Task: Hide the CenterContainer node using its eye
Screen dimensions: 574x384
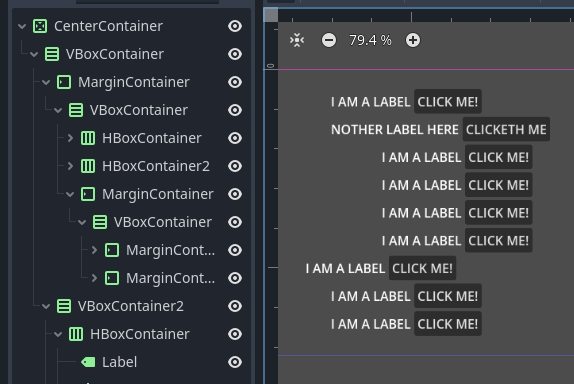Action: (235, 26)
